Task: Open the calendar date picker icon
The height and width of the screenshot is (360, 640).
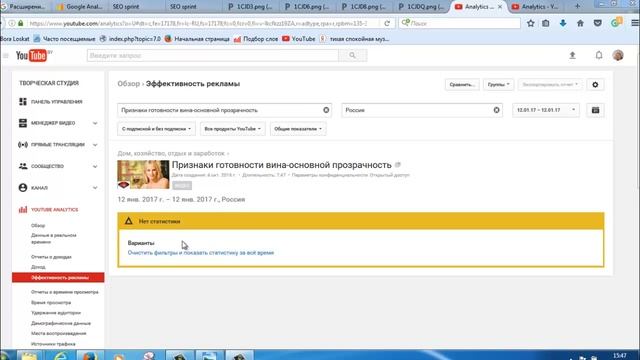Action: coord(596,110)
